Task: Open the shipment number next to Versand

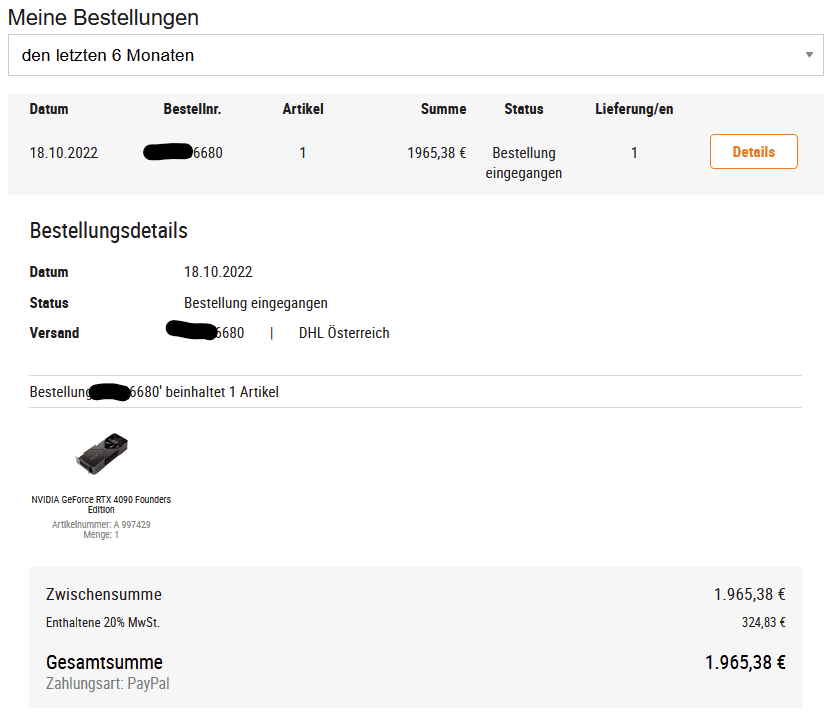Action: 205,333
